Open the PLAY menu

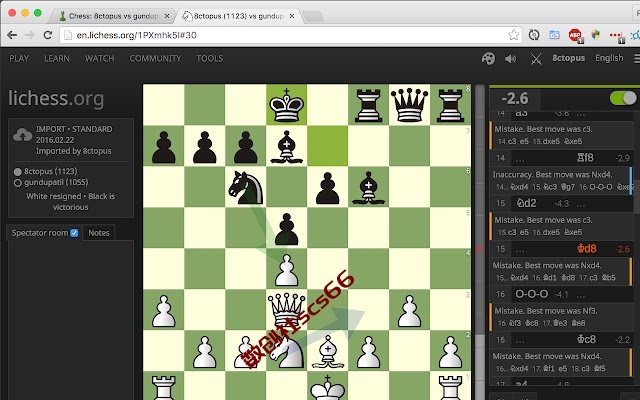tap(19, 58)
